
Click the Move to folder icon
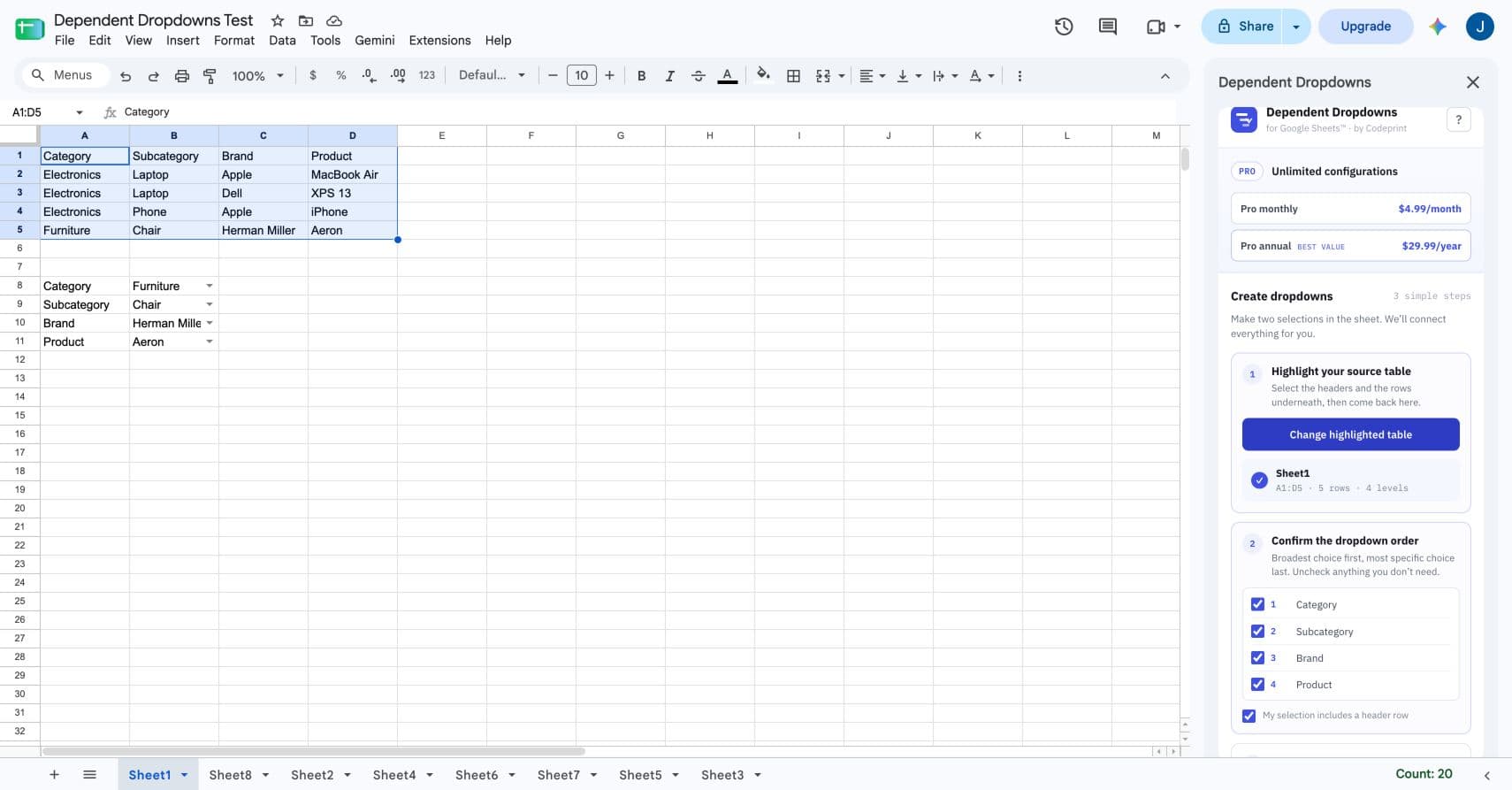tap(306, 20)
